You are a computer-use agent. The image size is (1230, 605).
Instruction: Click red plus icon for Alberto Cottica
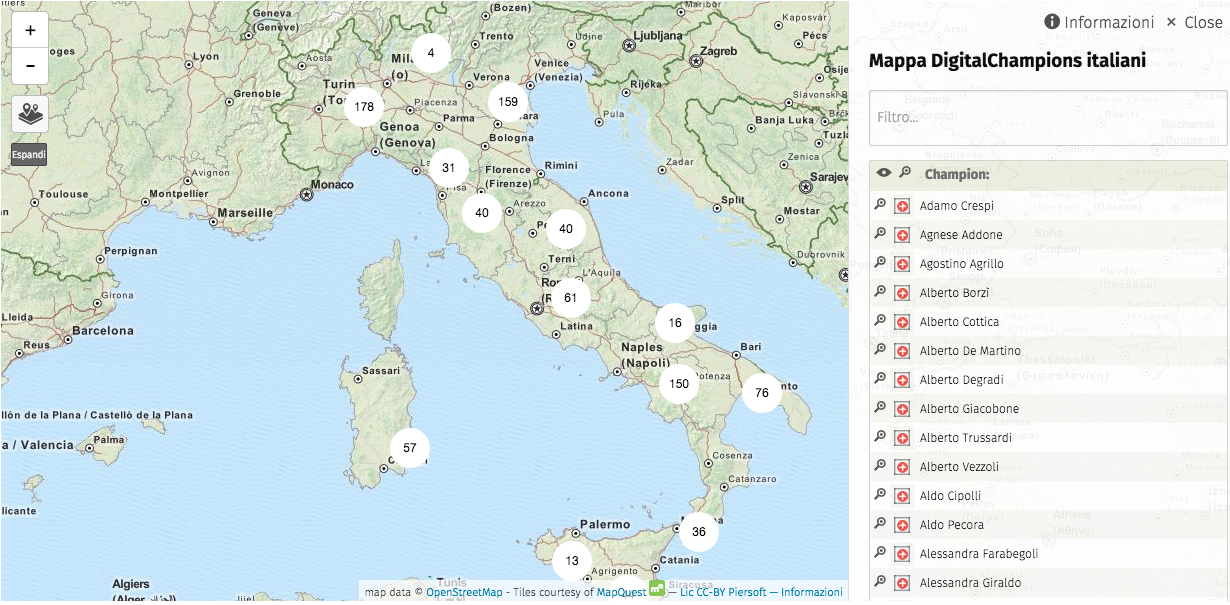901,322
